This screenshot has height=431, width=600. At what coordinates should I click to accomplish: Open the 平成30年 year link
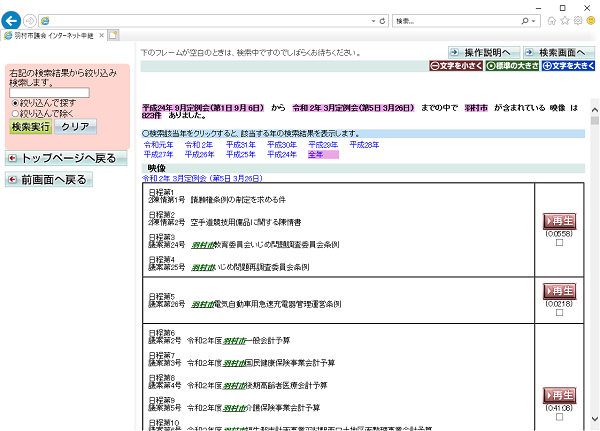(x=282, y=145)
